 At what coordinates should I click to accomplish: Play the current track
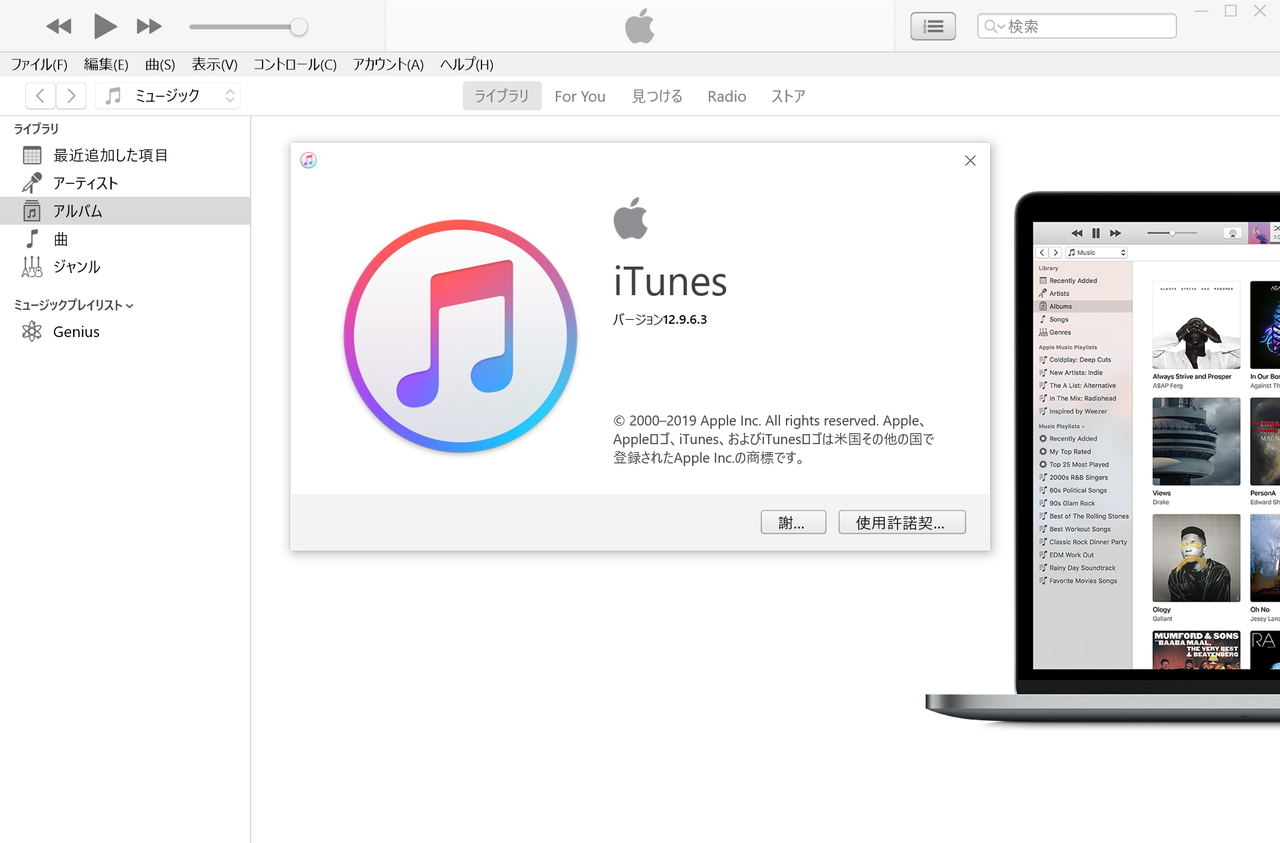coord(105,26)
